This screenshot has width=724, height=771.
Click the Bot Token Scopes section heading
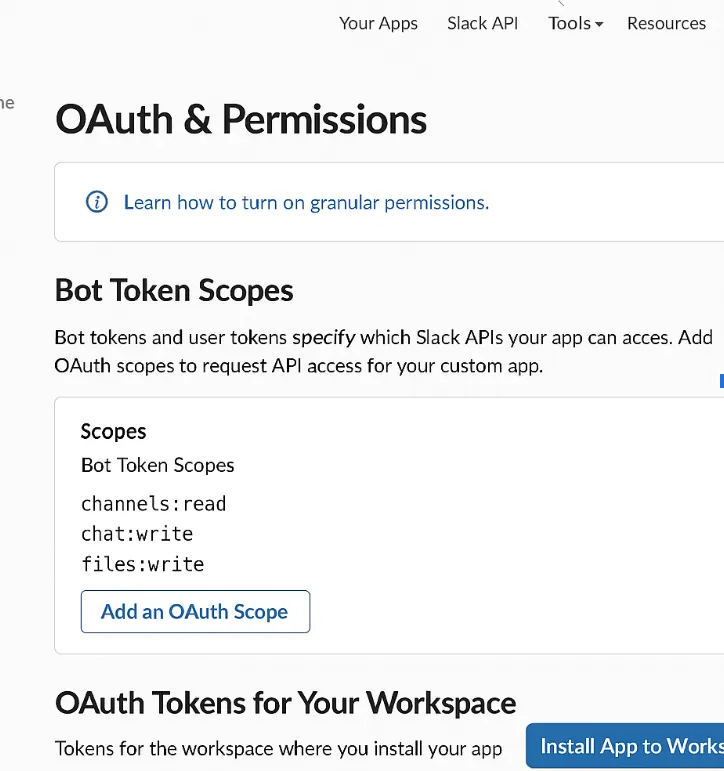click(x=174, y=290)
